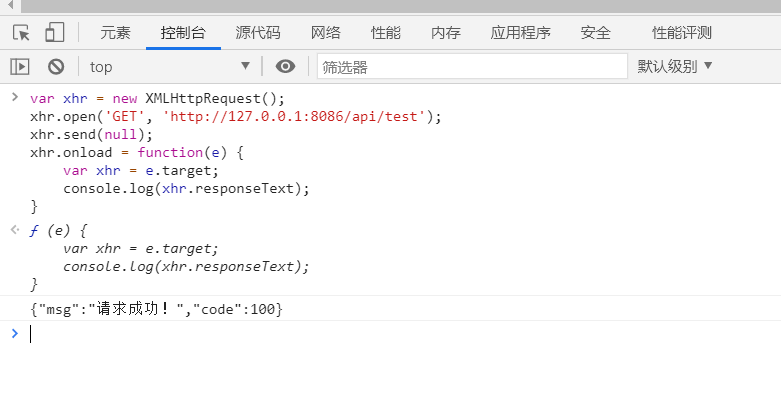Switch to the 性能评测 tab
This screenshot has width=781, height=416.
click(682, 33)
